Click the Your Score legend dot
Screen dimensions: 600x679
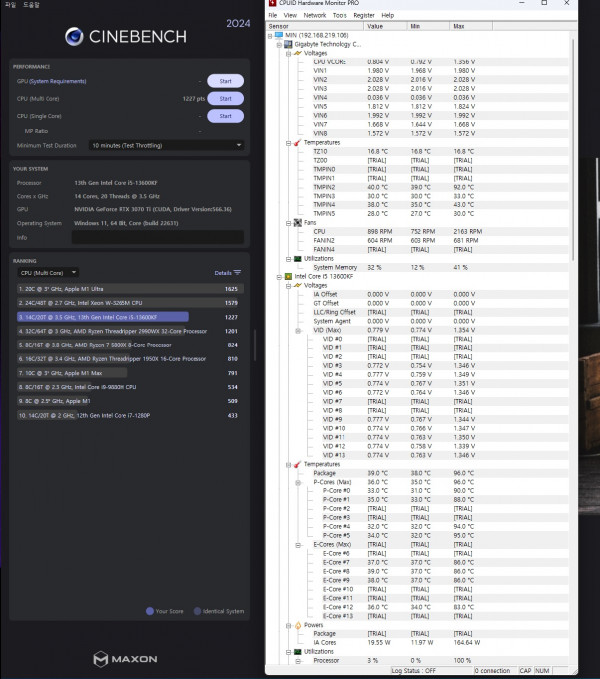pos(150,611)
